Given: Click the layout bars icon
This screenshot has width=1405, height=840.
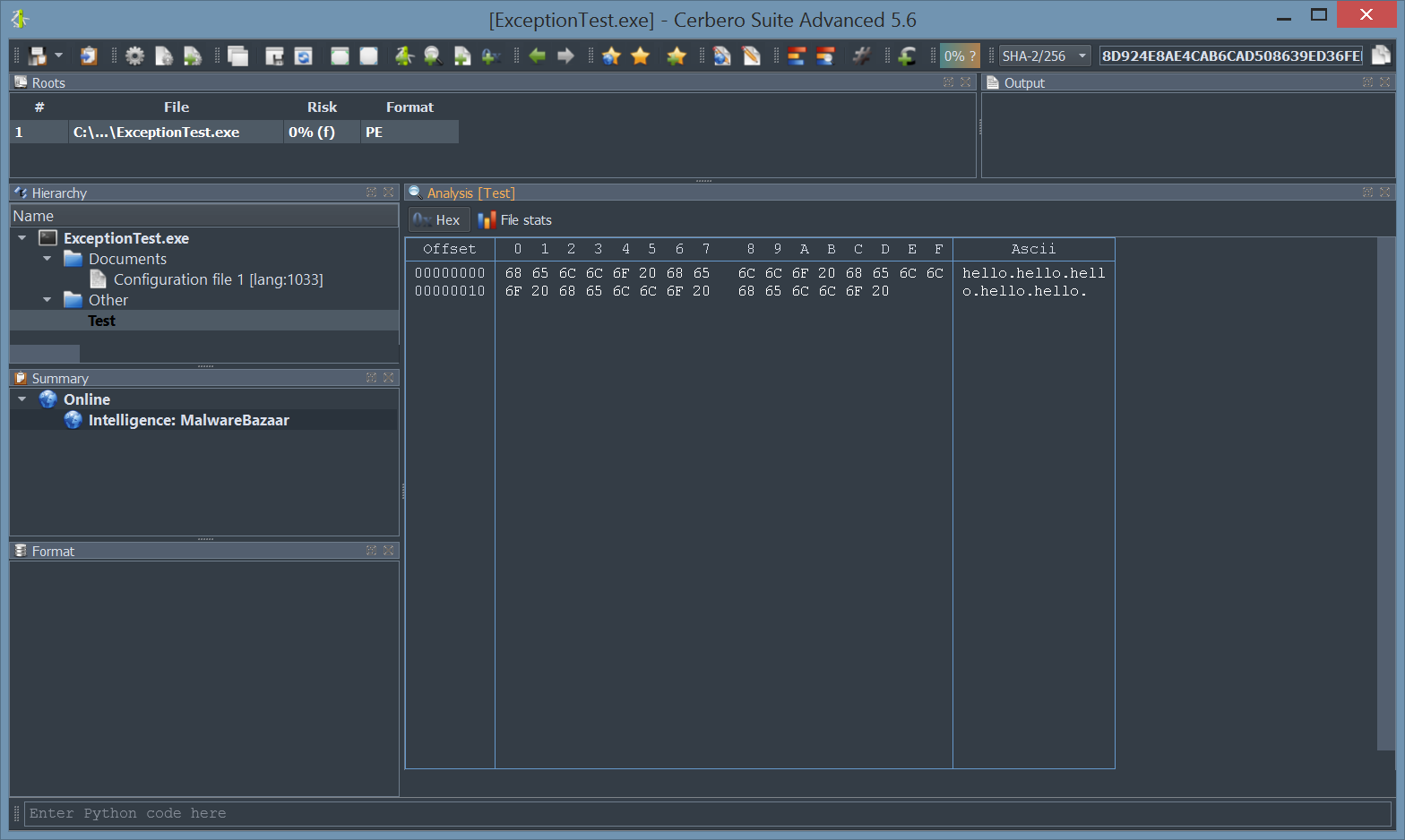Looking at the screenshot, I should [797, 56].
